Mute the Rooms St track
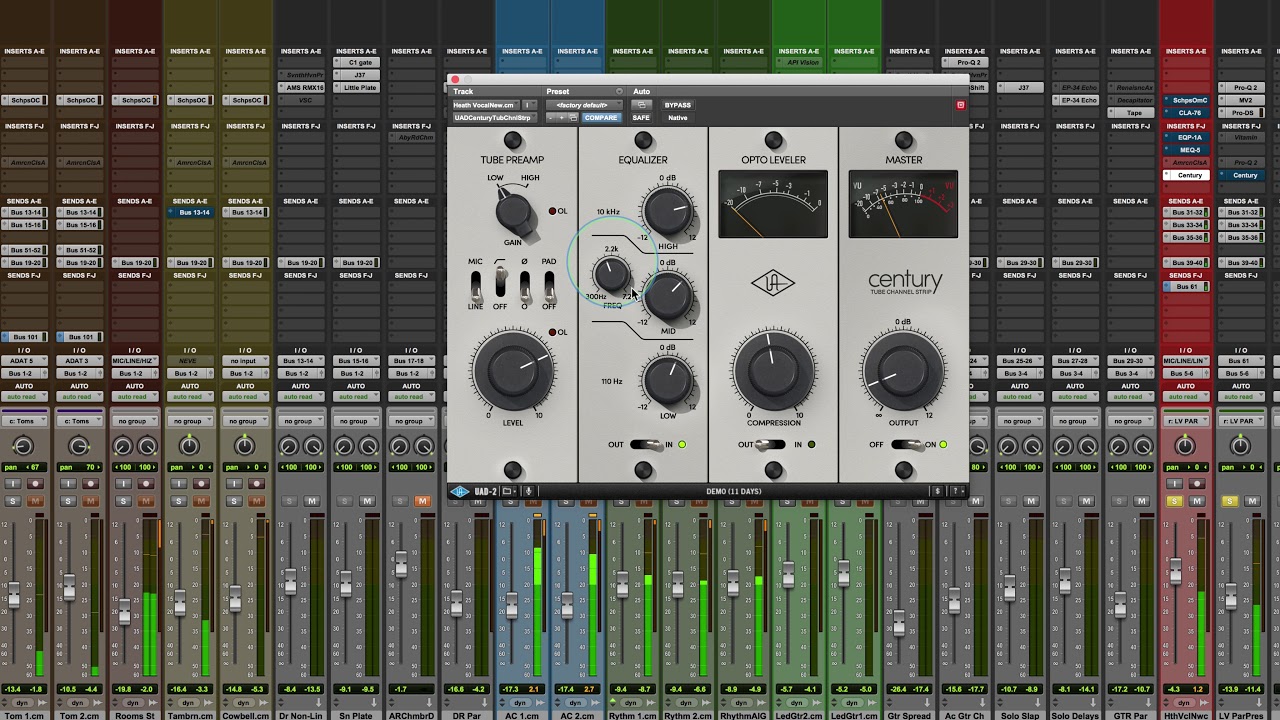 [x=146, y=501]
